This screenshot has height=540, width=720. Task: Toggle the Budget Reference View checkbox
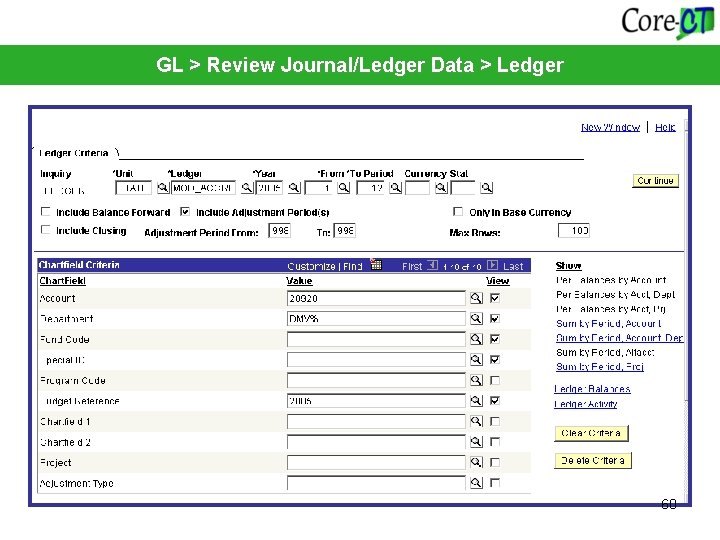click(495, 400)
